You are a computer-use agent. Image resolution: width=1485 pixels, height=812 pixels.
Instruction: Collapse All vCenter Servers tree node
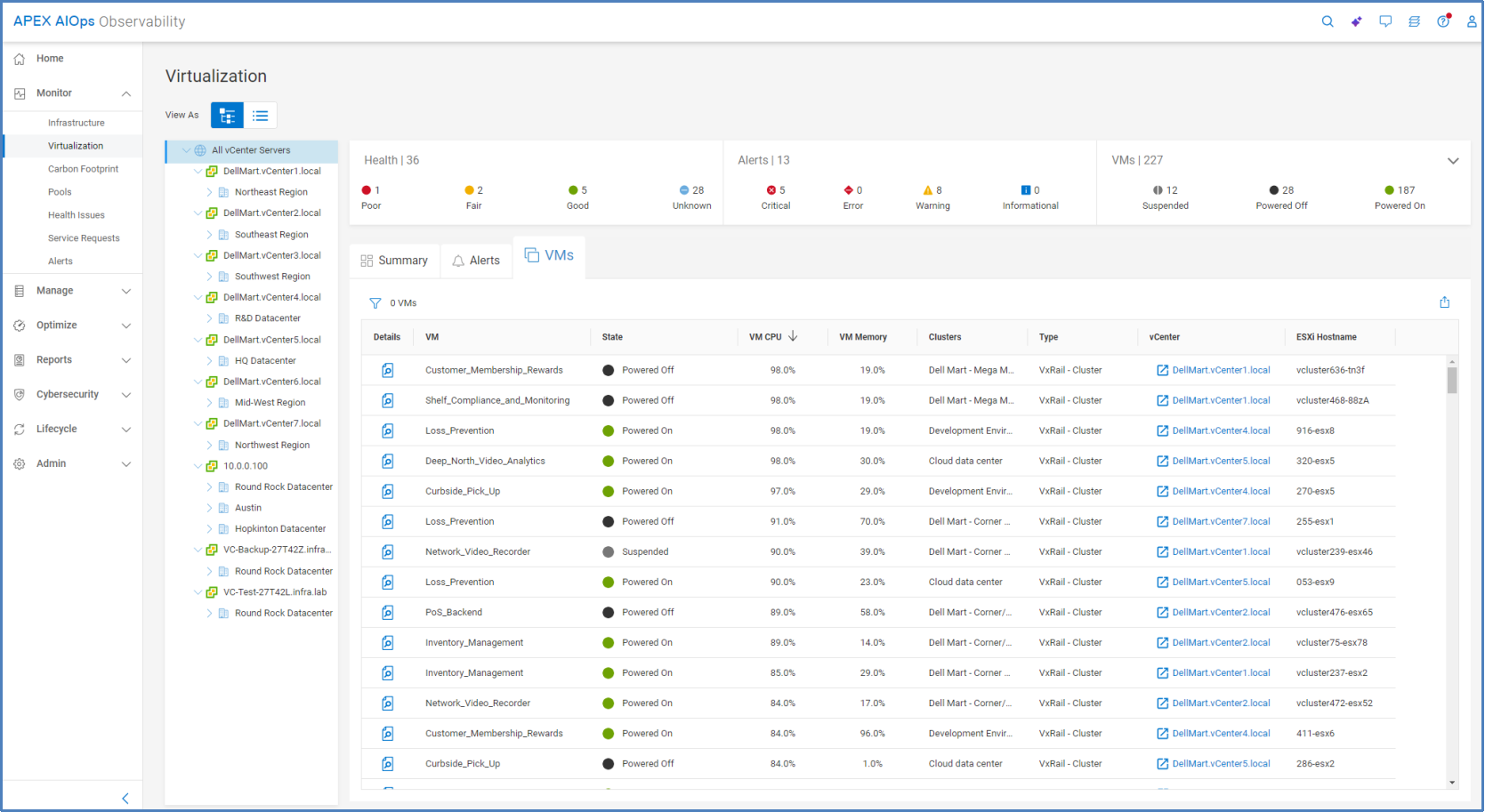tap(186, 150)
